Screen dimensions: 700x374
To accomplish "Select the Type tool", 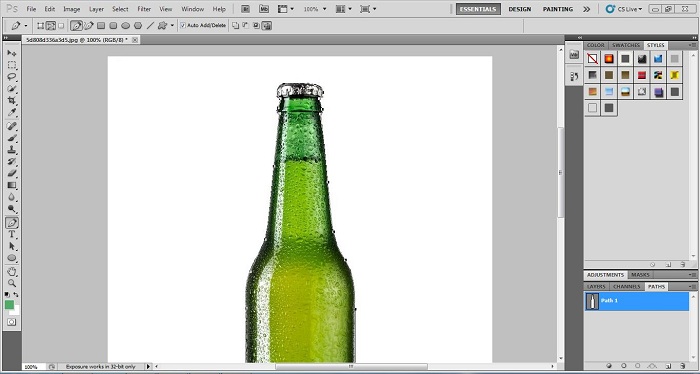I will coord(12,234).
